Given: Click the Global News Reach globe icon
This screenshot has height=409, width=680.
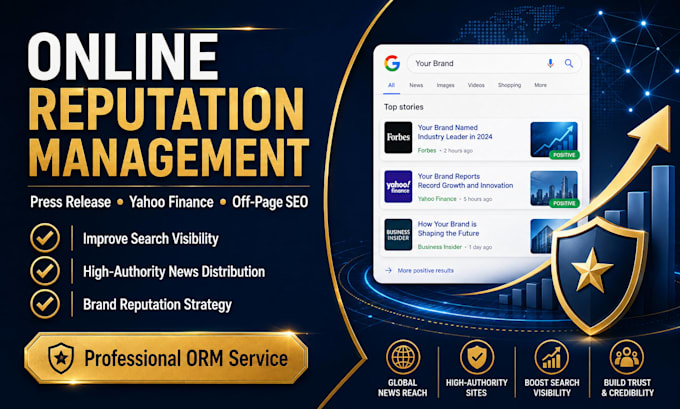Looking at the screenshot, I should coord(403,357).
